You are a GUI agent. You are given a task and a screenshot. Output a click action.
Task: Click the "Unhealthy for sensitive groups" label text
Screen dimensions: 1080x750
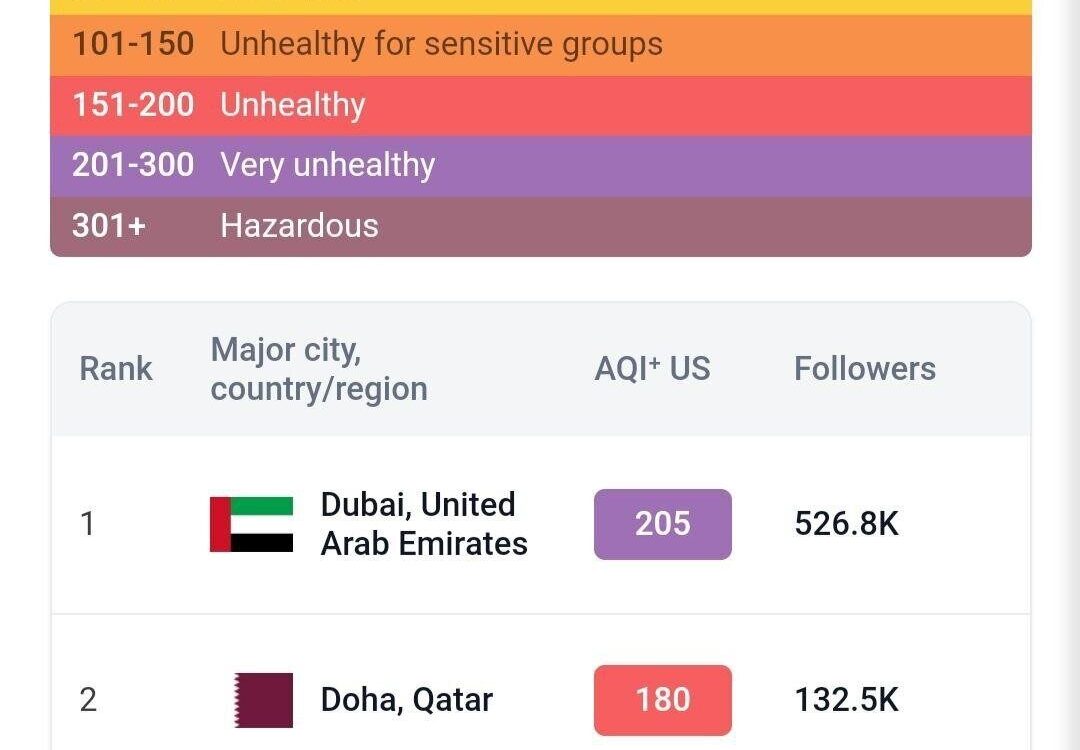[x=442, y=44]
